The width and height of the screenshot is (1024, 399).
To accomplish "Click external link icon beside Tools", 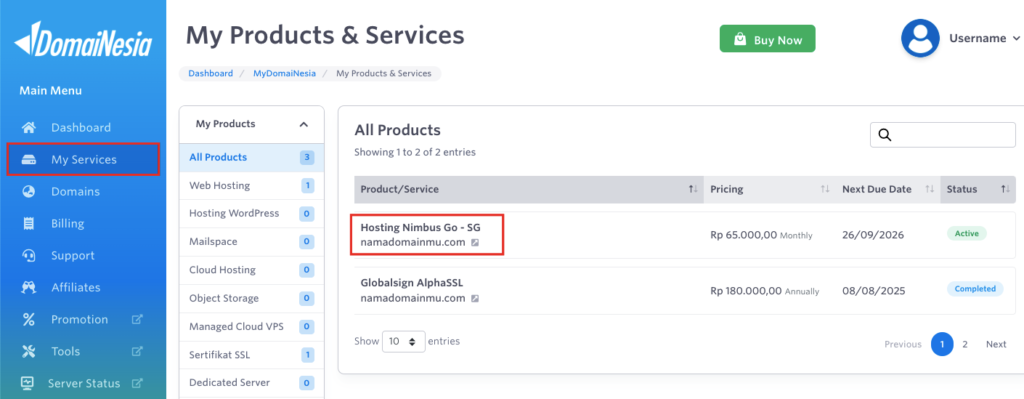I will pos(137,351).
